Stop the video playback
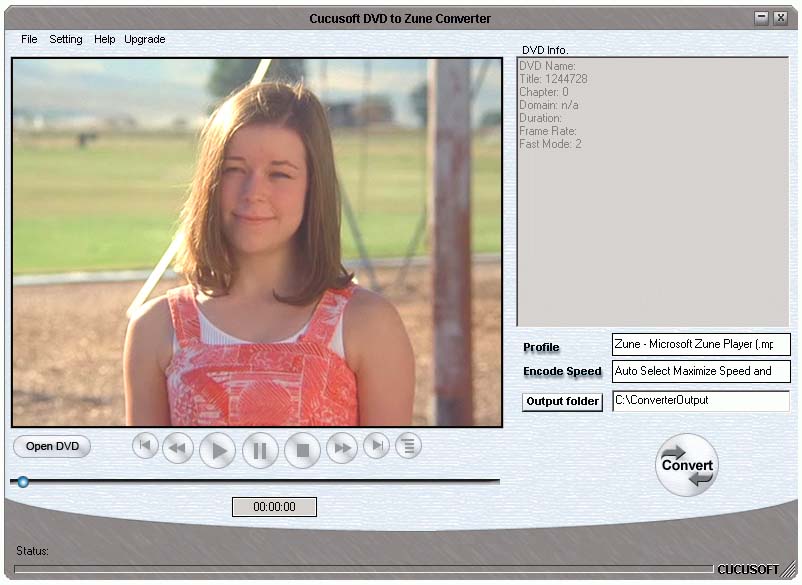The height and width of the screenshot is (585, 802). click(303, 450)
